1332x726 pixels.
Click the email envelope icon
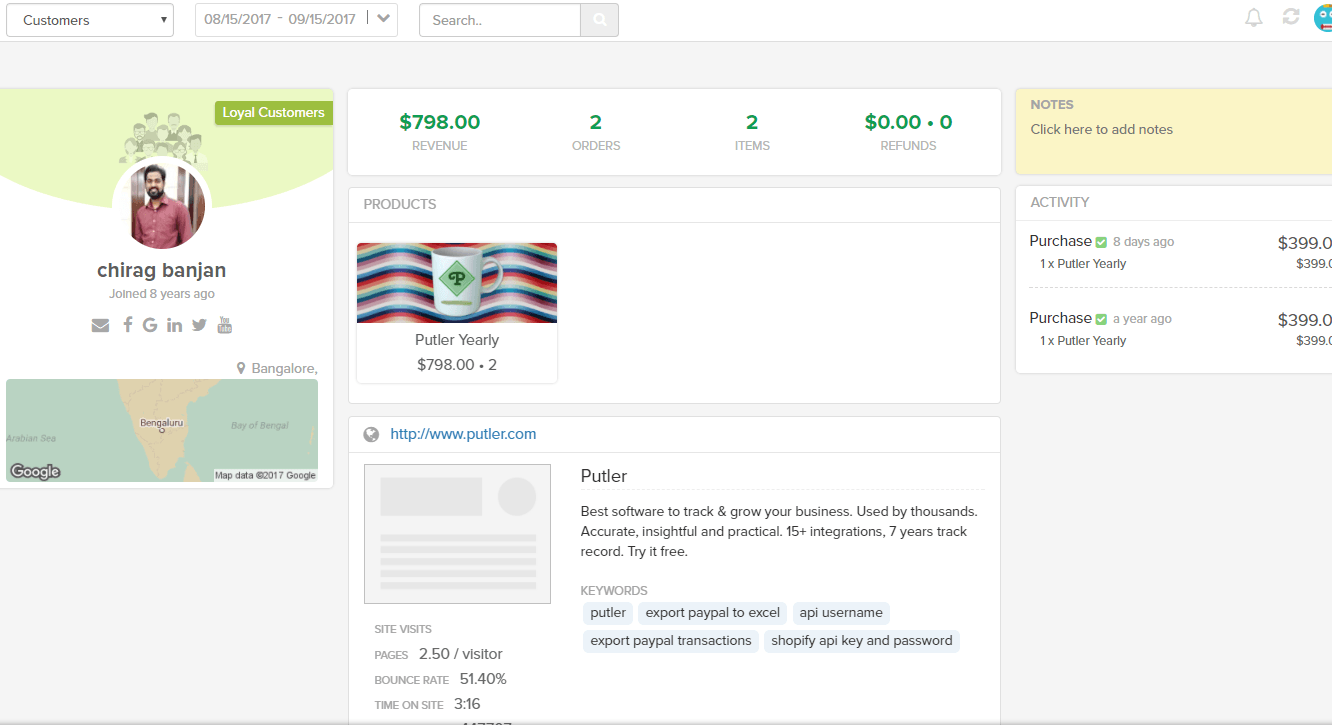point(100,325)
